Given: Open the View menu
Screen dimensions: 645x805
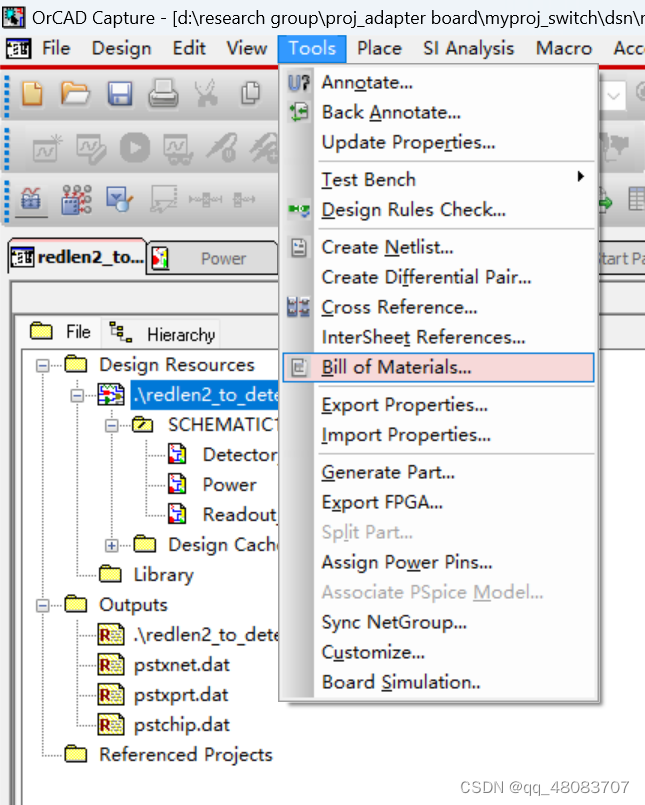Looking at the screenshot, I should coord(247,48).
